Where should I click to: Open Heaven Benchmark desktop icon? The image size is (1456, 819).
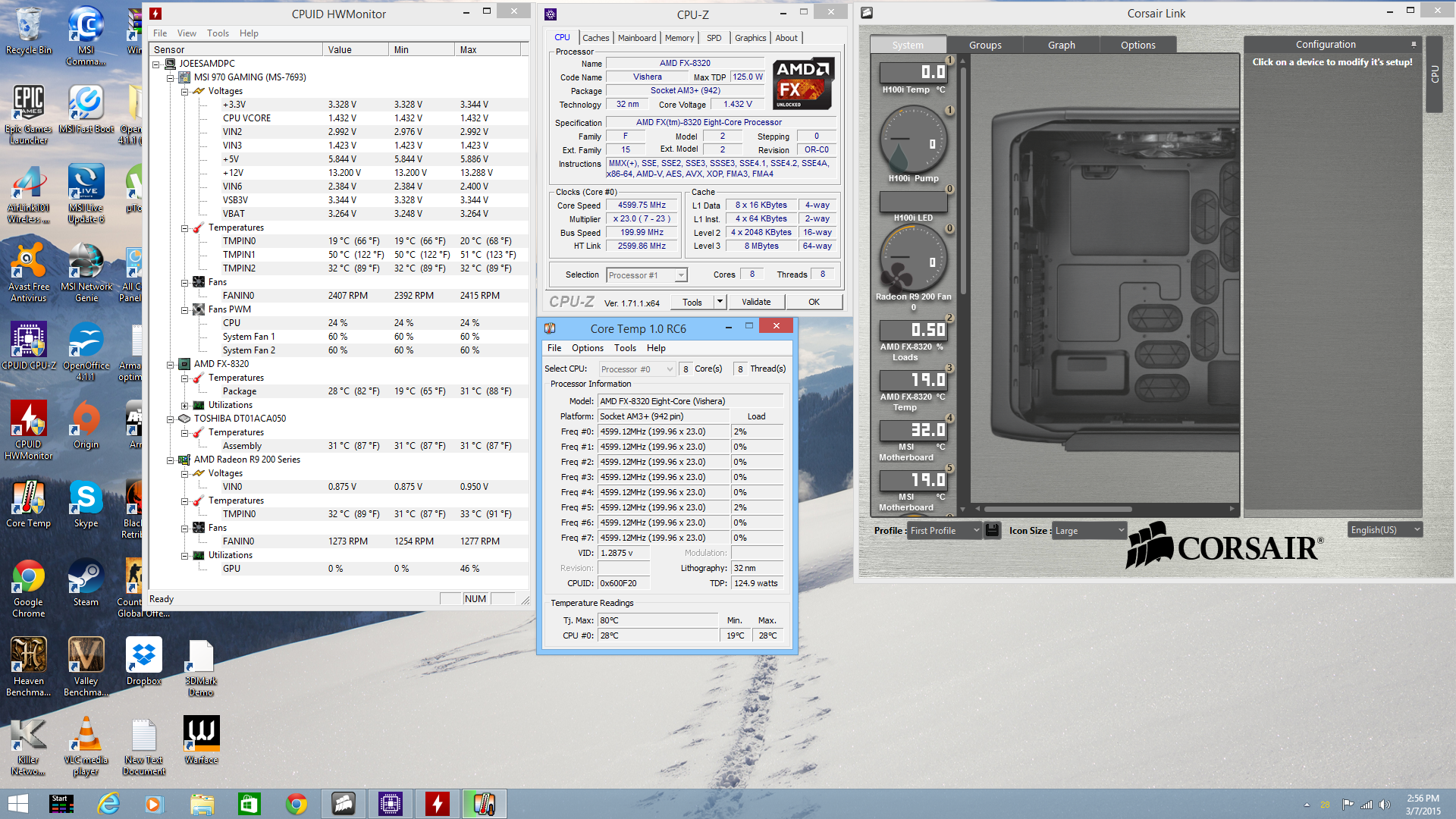pyautogui.click(x=29, y=667)
